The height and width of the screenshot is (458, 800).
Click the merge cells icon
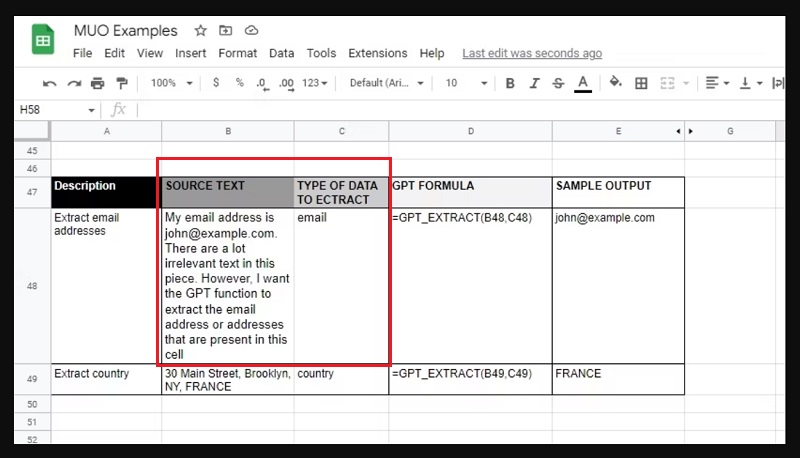(x=667, y=83)
